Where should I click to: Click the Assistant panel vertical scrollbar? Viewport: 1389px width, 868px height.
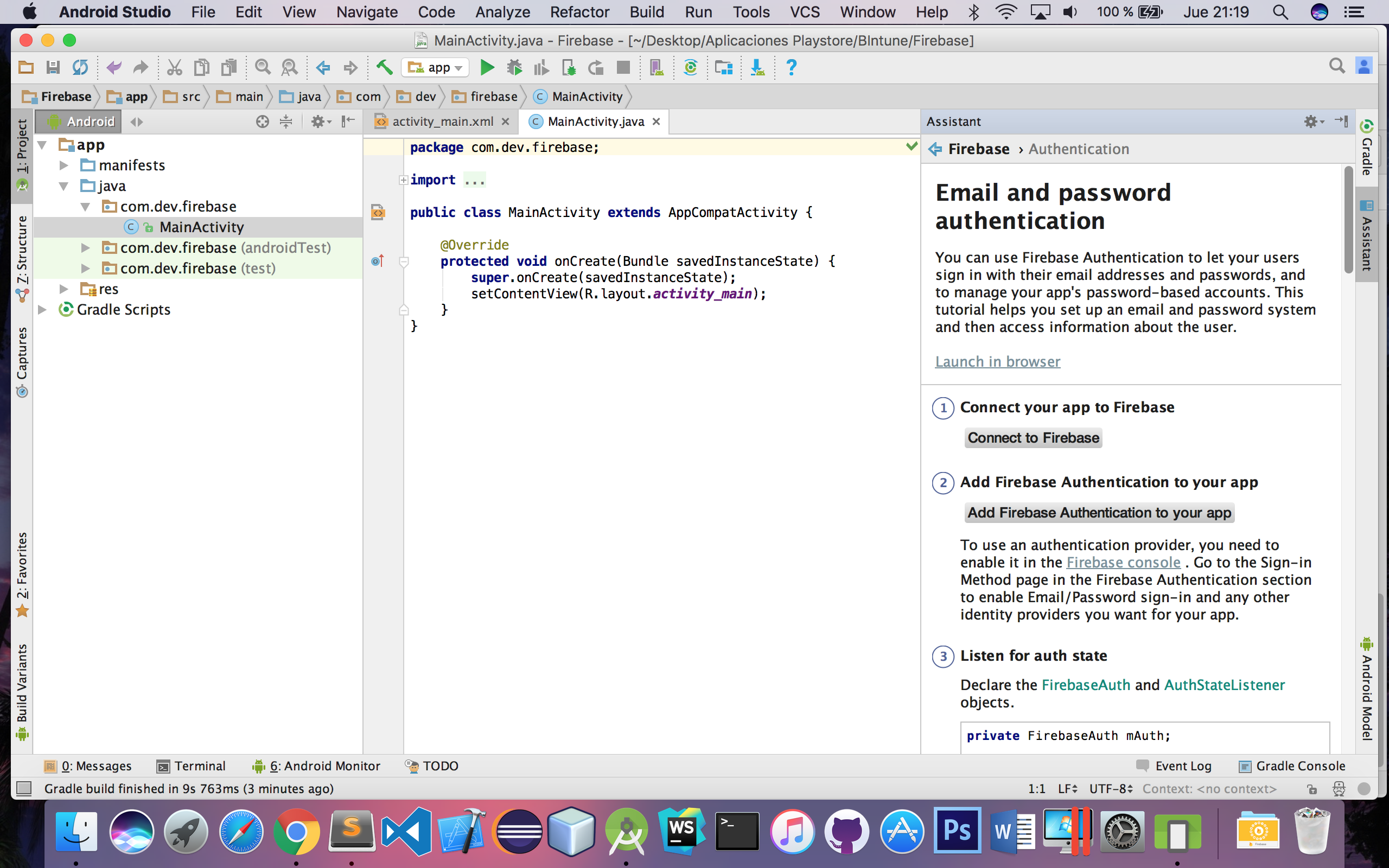tap(1349, 221)
